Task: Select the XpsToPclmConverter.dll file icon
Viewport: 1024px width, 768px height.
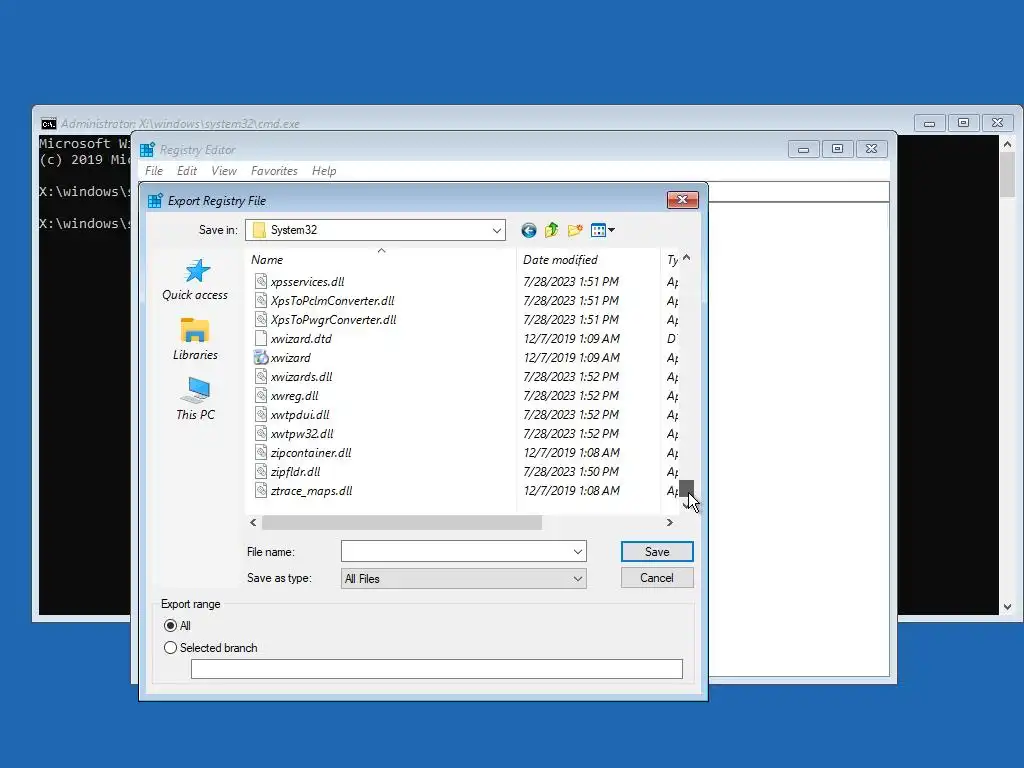Action: point(261,300)
